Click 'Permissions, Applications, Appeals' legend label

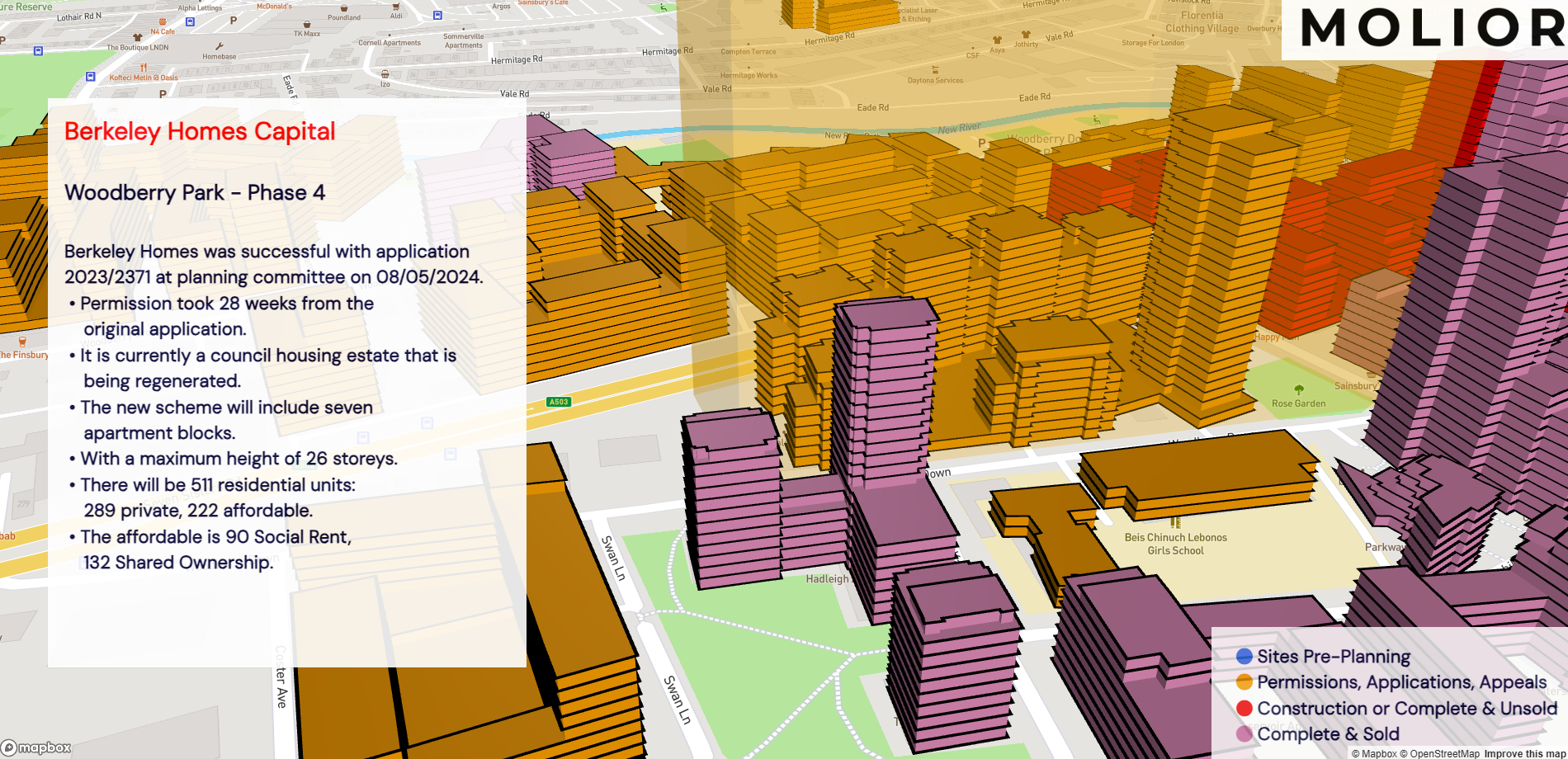tap(1401, 682)
